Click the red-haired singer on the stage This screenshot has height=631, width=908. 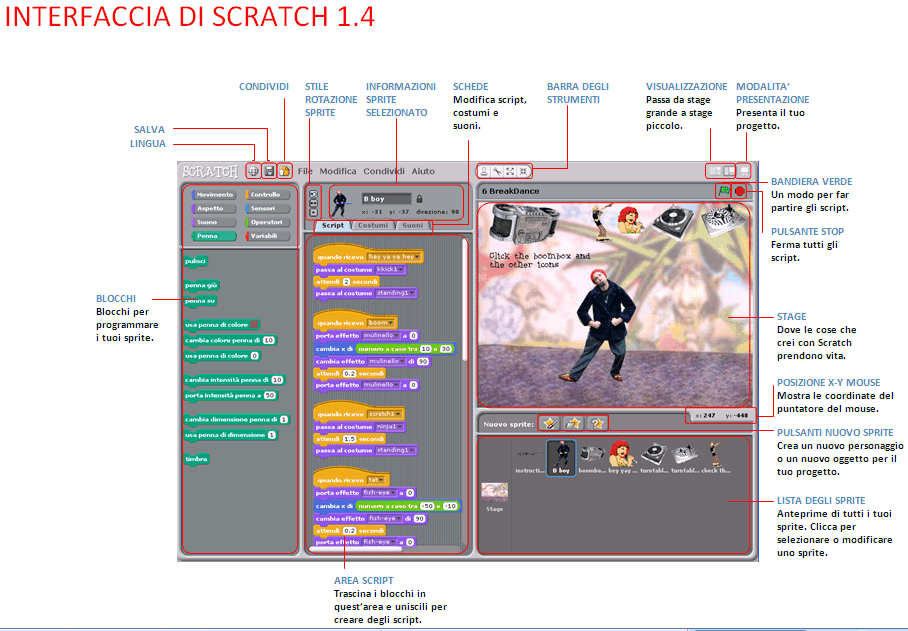[629, 220]
